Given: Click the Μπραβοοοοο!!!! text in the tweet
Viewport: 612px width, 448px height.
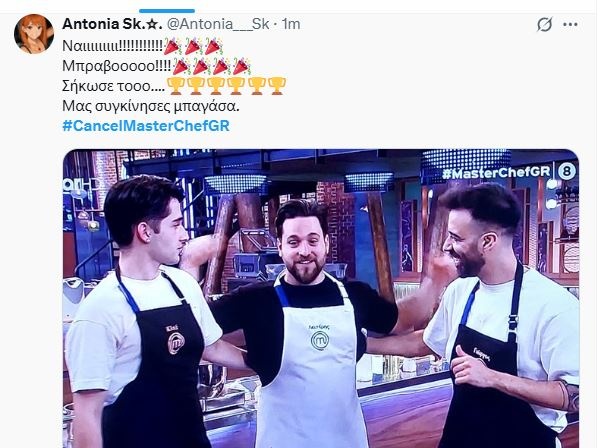Looking at the screenshot, I should click(117, 66).
